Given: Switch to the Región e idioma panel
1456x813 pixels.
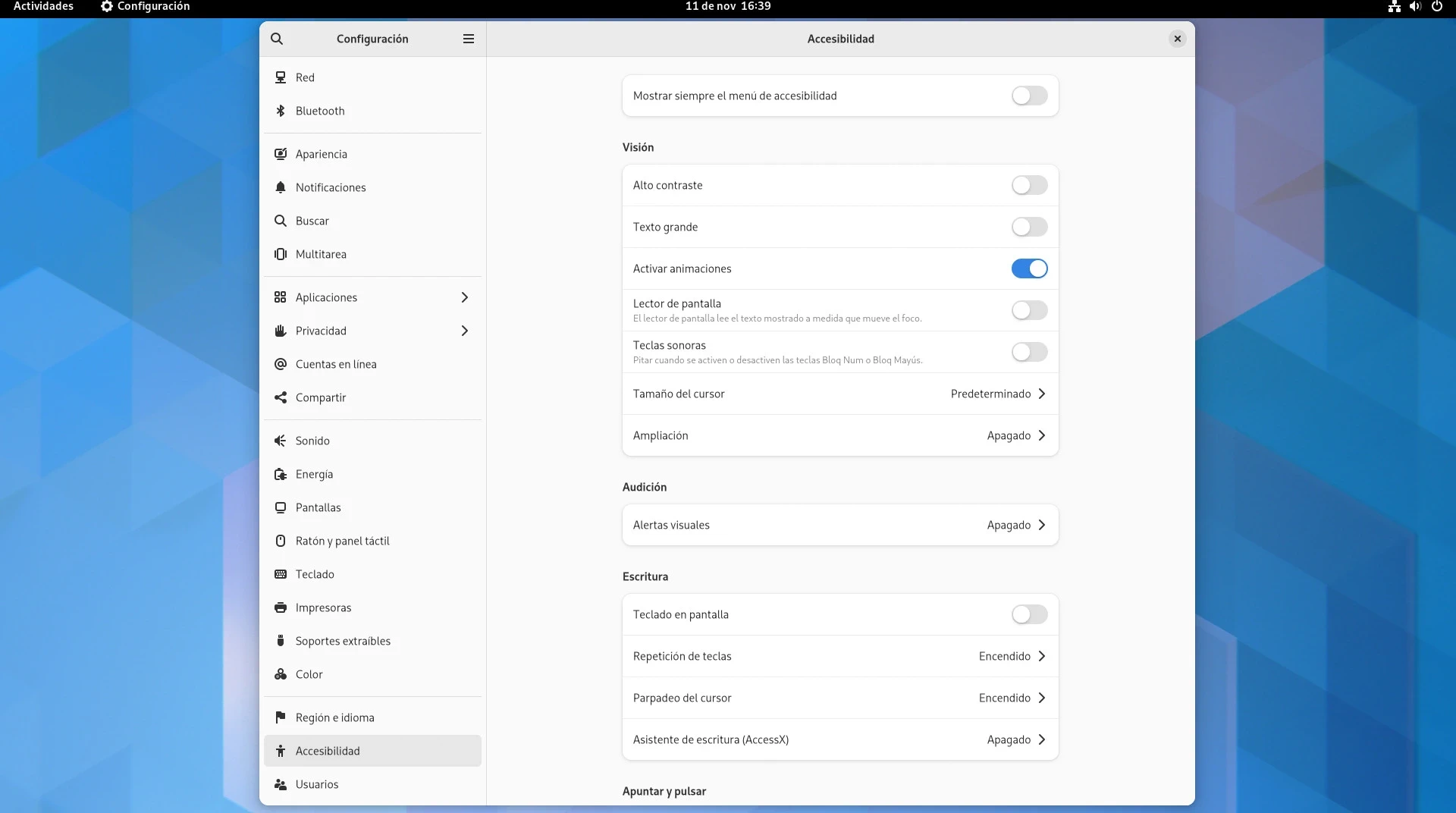Looking at the screenshot, I should [334, 717].
